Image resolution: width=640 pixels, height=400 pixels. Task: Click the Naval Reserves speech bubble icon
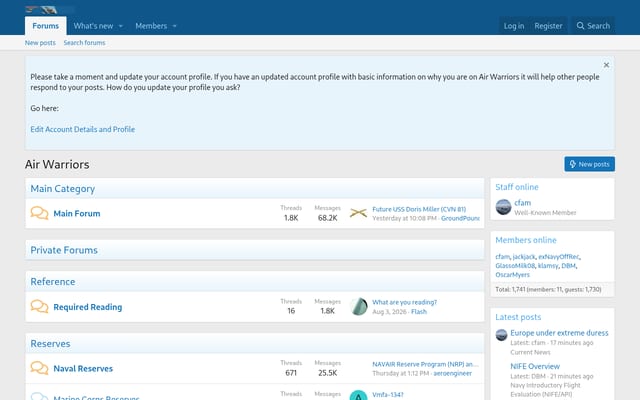[39, 368]
